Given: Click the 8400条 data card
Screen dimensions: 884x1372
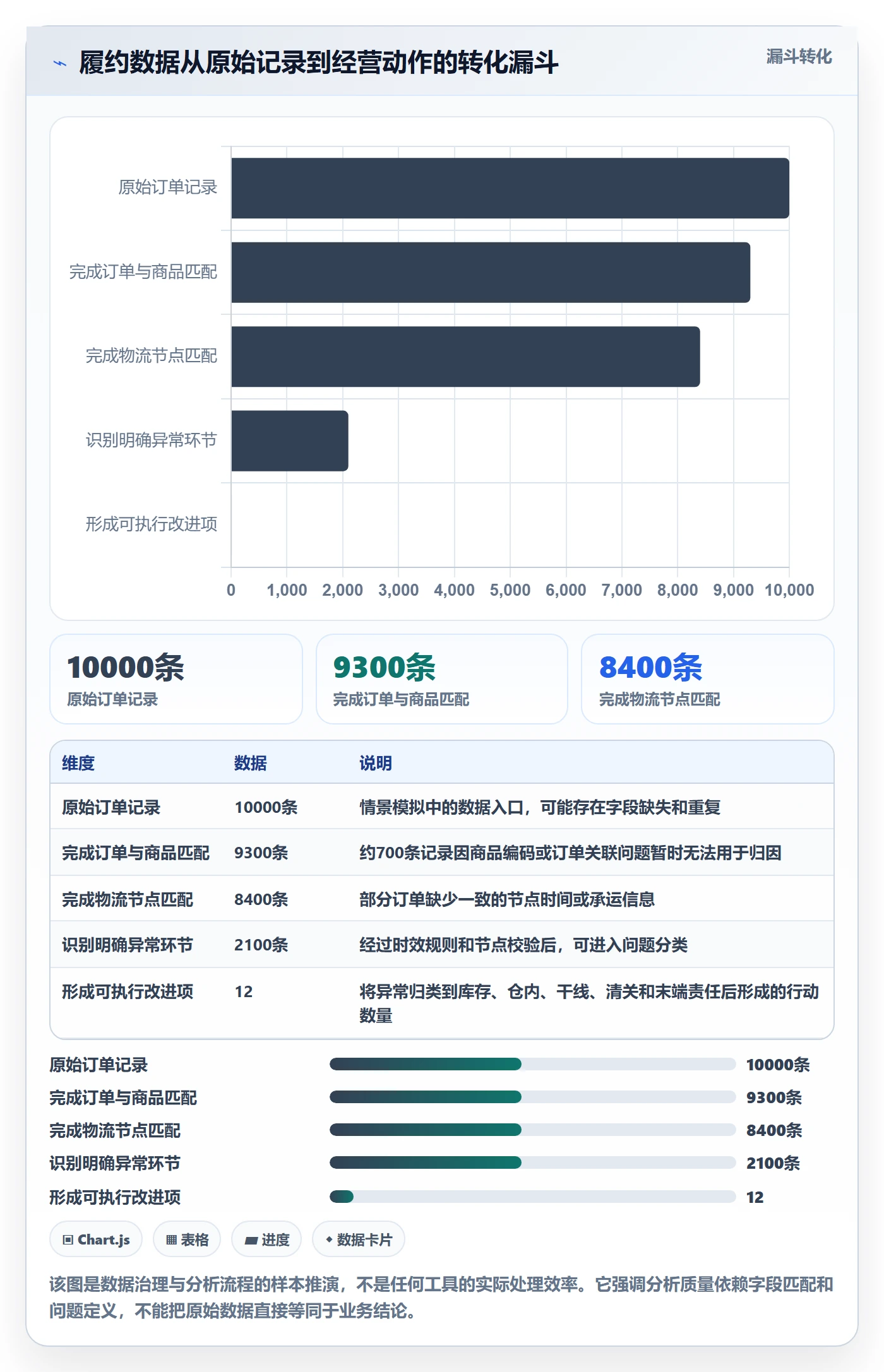Looking at the screenshot, I should click(x=708, y=679).
